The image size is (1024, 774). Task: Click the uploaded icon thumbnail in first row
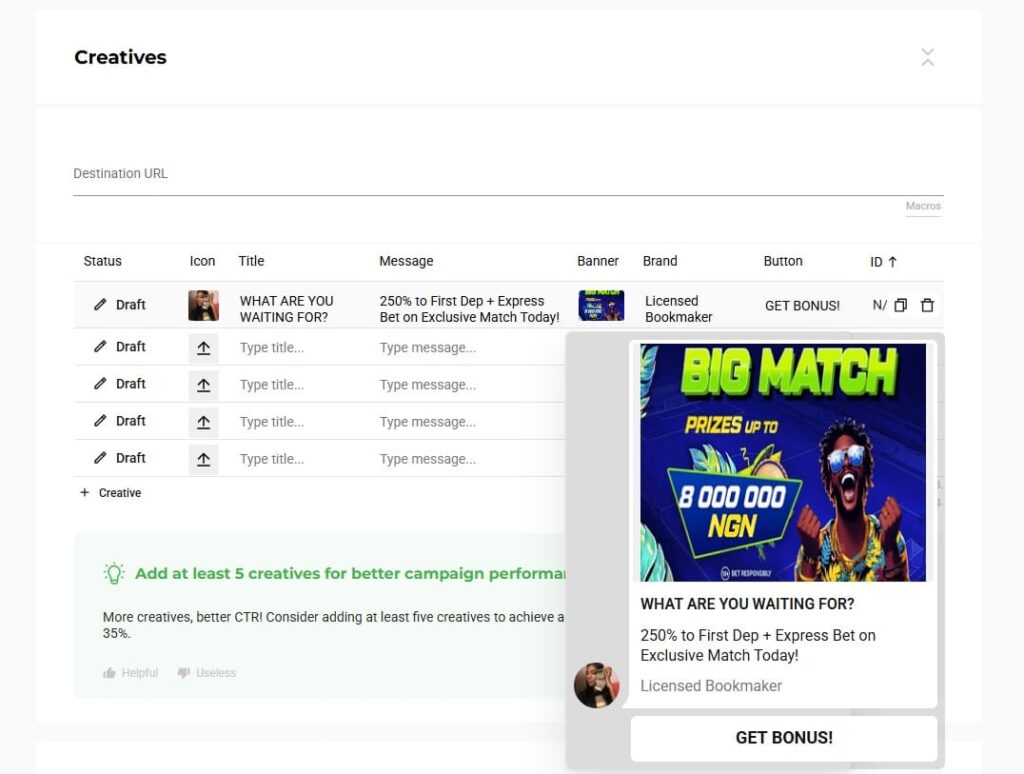[x=204, y=306]
